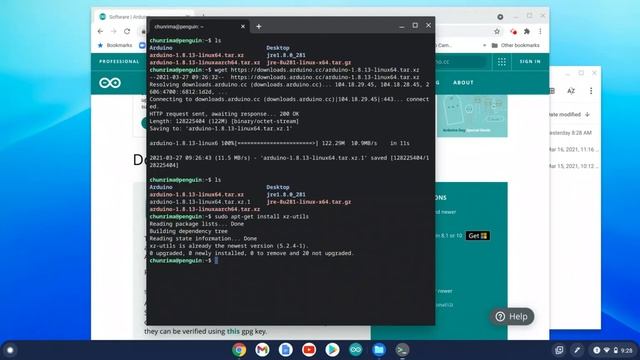Click the Arduino infinity logo on website

click(x=110, y=83)
